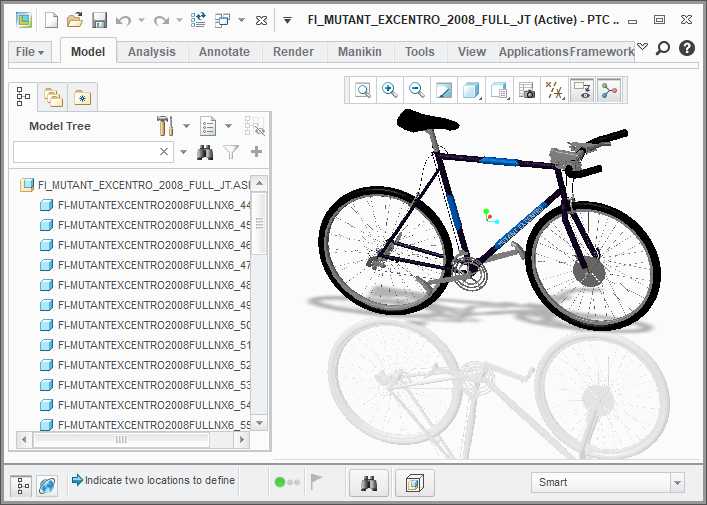Toggle the navigator display icon in status bar
This screenshot has width=707, height=505.
[x=21, y=486]
